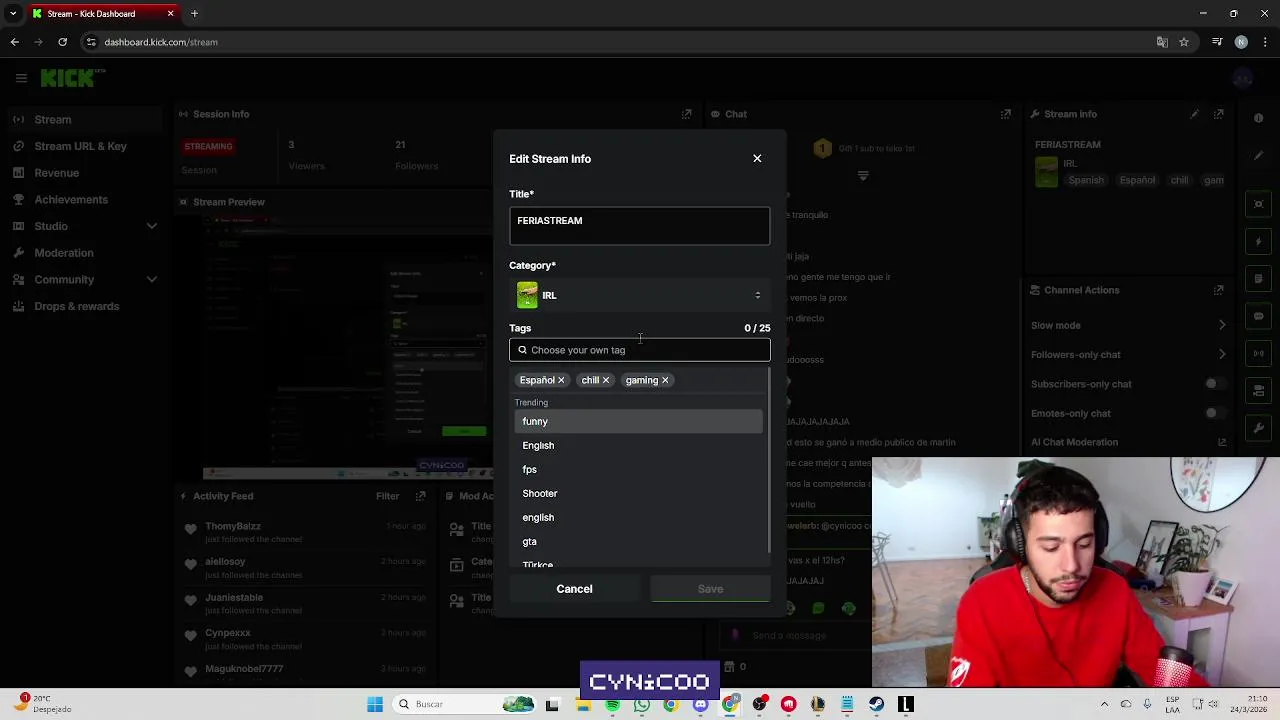This screenshot has height=720, width=1280.
Task: Remove the chill tag
Action: pos(605,380)
